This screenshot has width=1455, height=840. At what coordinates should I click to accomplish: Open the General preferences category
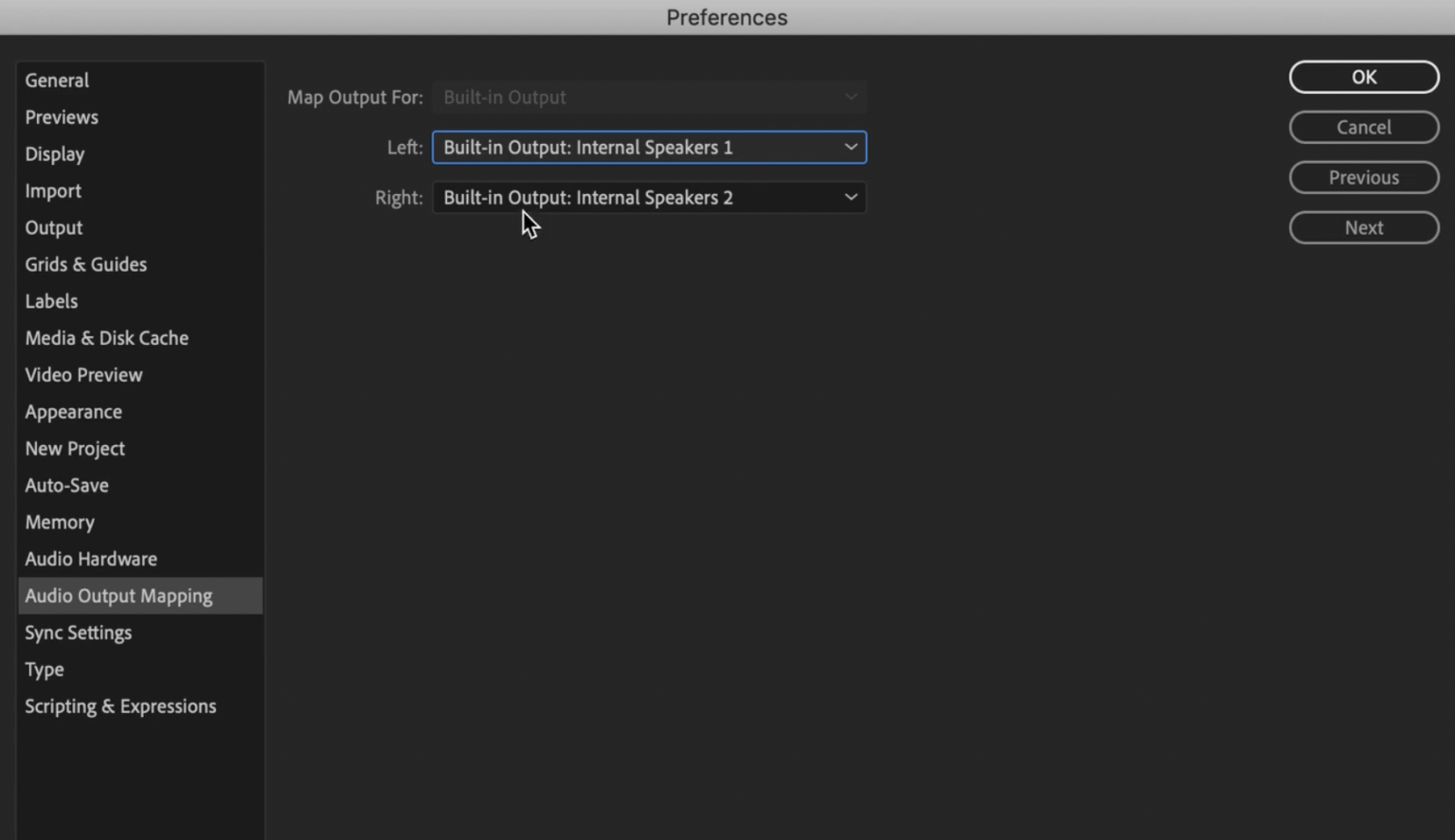57,80
